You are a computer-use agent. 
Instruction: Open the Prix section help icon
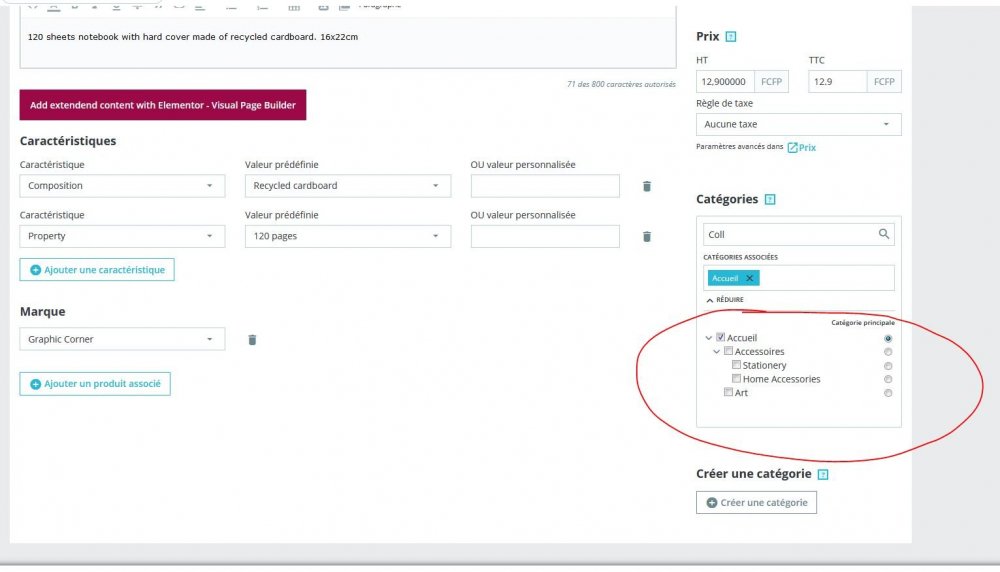coord(731,37)
